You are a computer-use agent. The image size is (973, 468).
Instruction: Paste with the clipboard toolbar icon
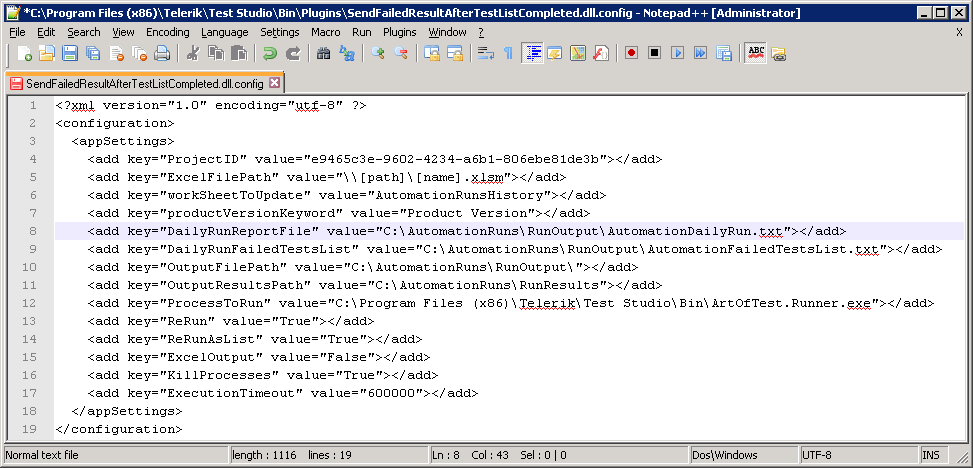point(238,53)
